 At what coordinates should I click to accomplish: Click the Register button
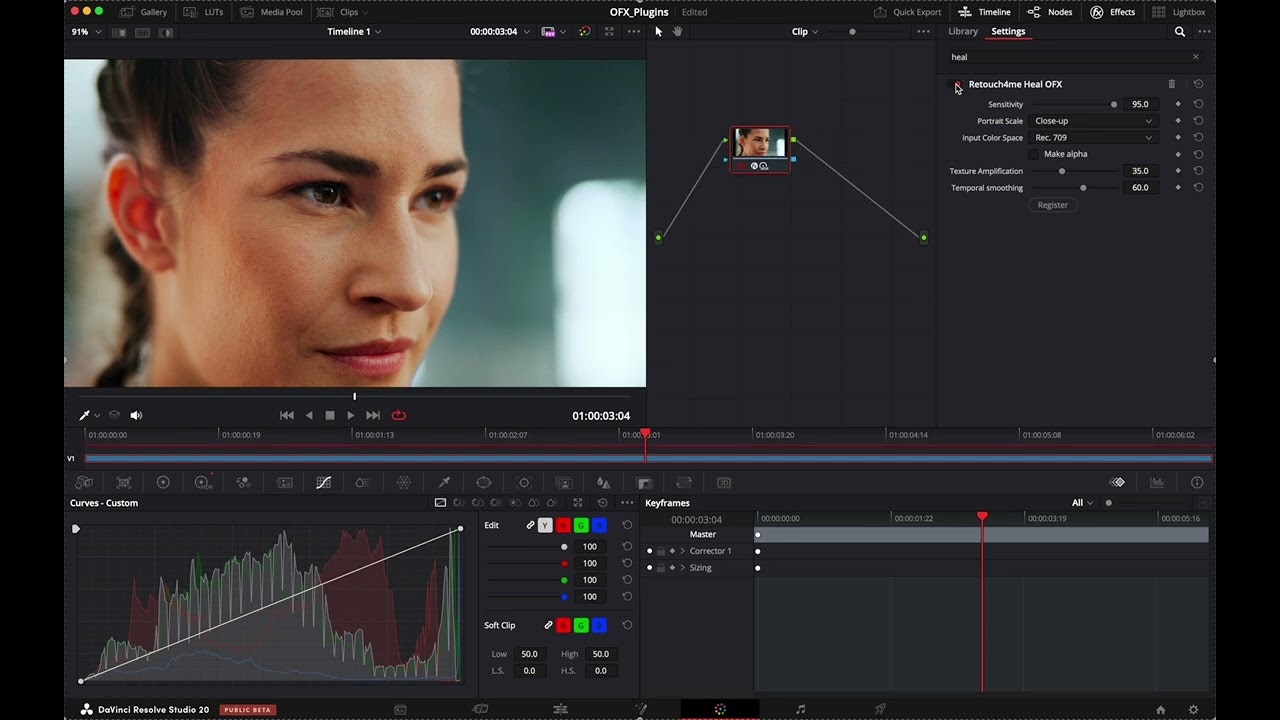pos(1052,205)
